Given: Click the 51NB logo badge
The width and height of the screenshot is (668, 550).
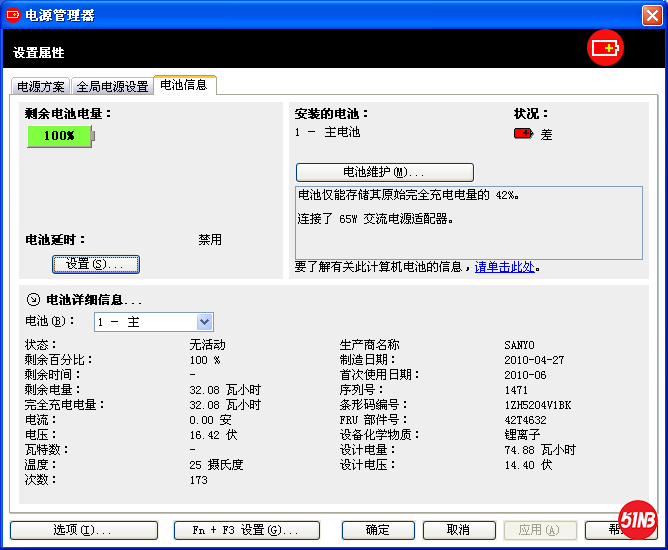Looking at the screenshot, I should [637, 519].
